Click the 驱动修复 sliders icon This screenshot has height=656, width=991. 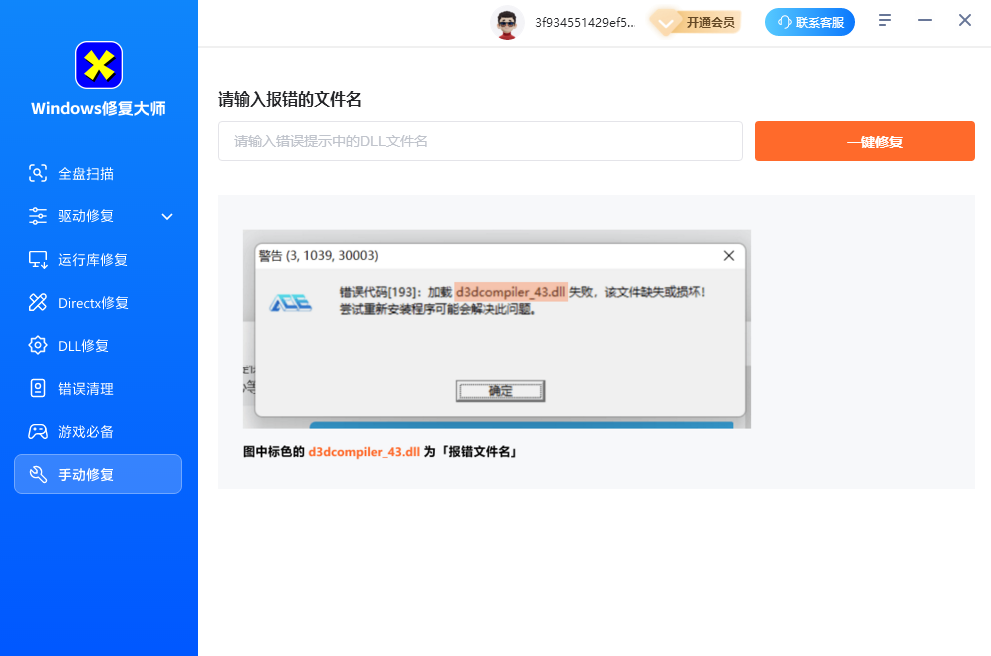pos(38,216)
